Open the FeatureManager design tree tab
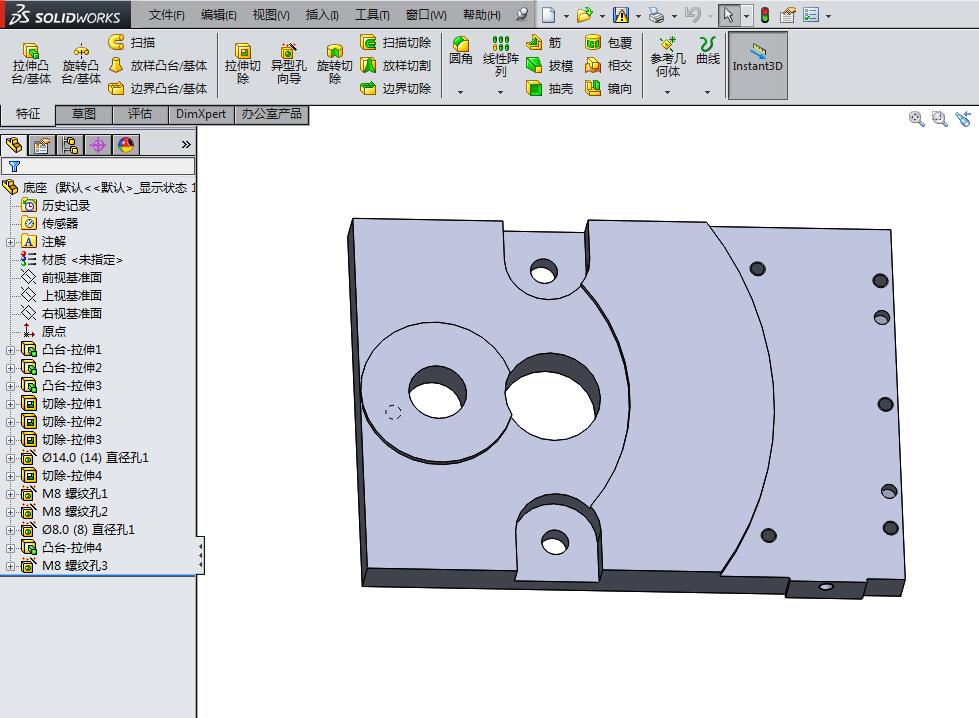Viewport: 979px width, 718px height. tap(14, 145)
